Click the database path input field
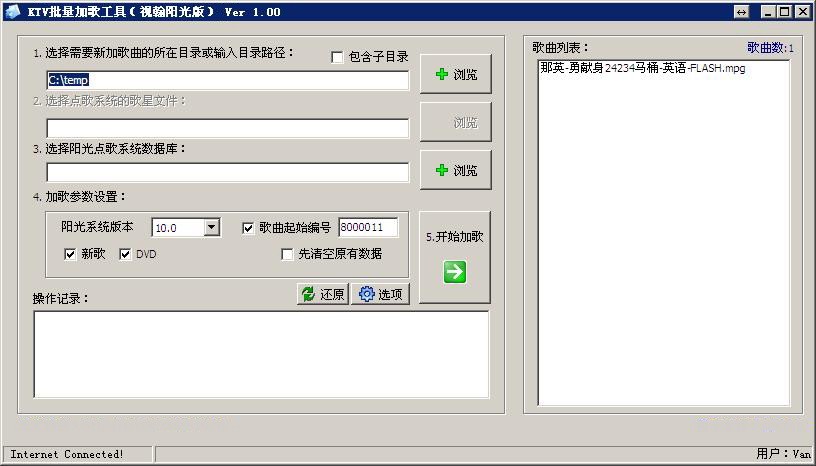 tap(227, 172)
